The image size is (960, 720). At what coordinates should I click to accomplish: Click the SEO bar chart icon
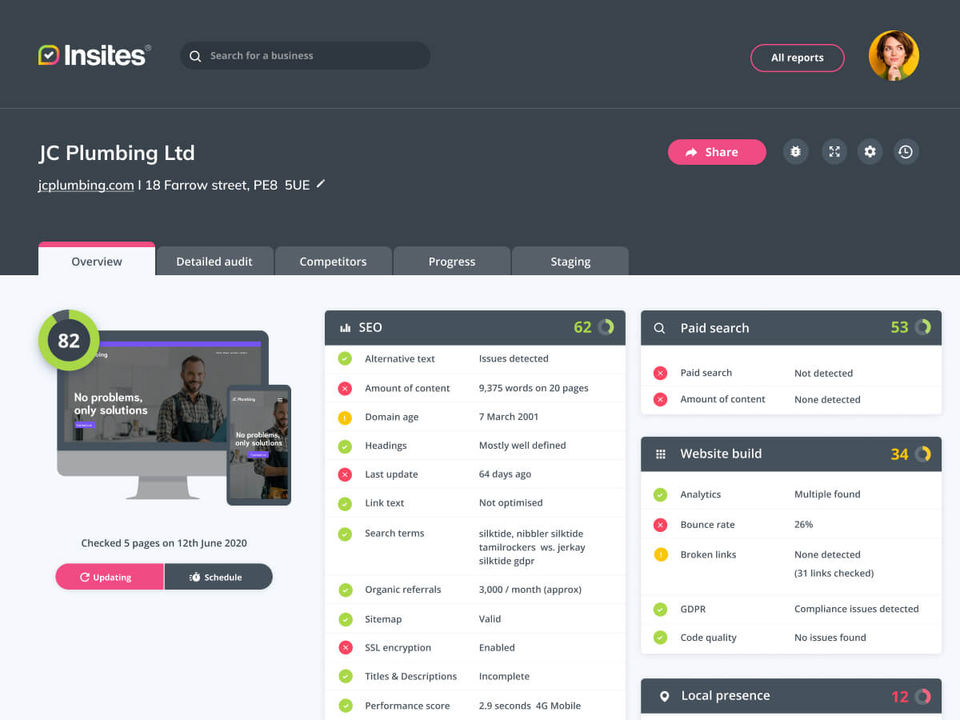[345, 328]
